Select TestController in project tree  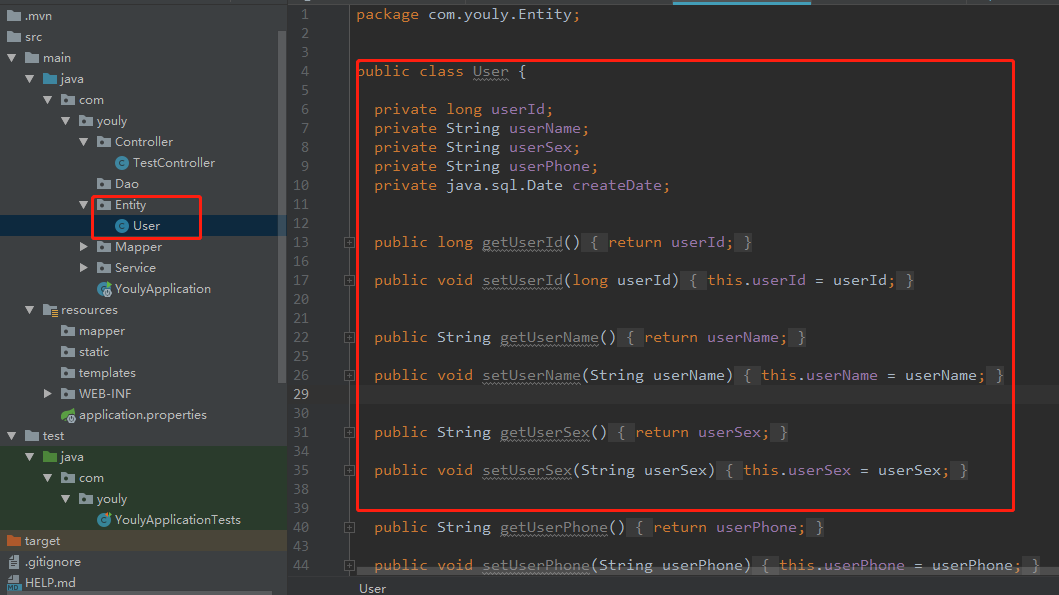[x=174, y=163]
